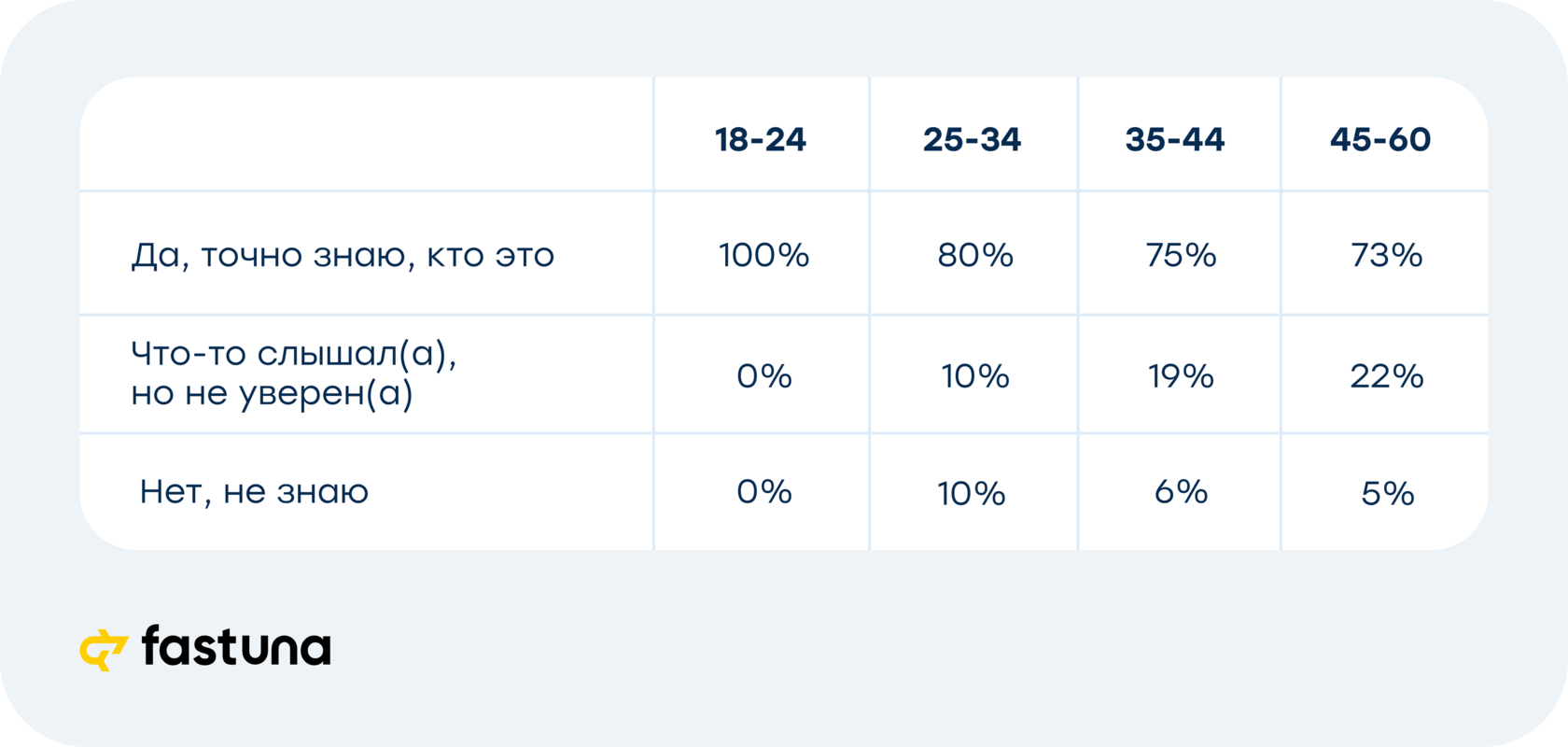Click the fastuna yellow arrow logo icon

click(x=104, y=650)
